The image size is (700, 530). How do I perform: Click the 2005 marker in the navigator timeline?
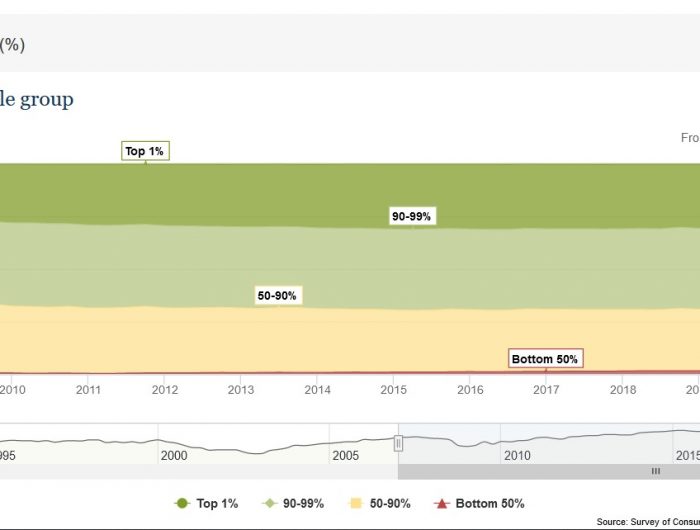[346, 455]
